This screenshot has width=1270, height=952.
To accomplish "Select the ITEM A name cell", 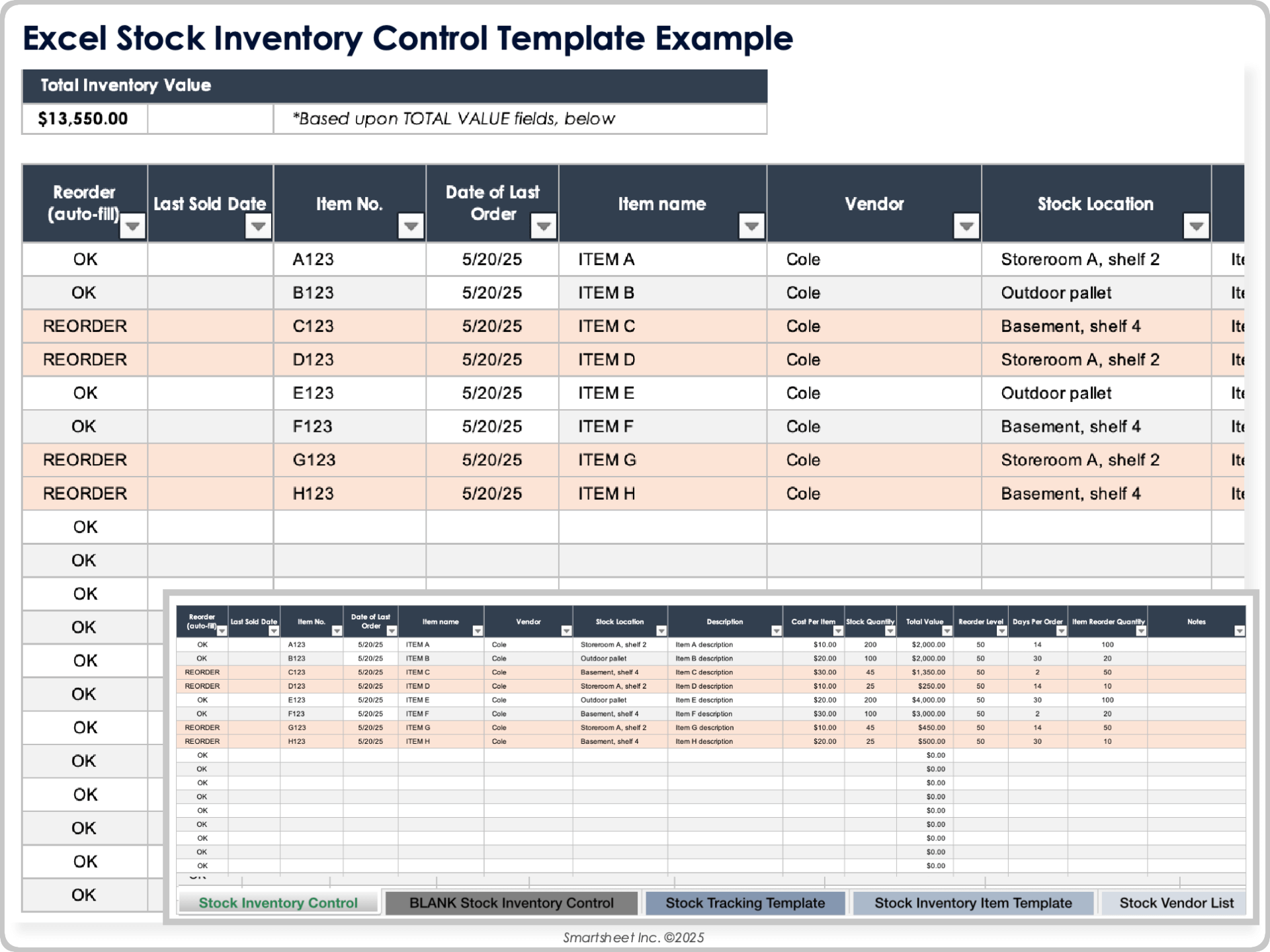I will pyautogui.click(x=605, y=259).
